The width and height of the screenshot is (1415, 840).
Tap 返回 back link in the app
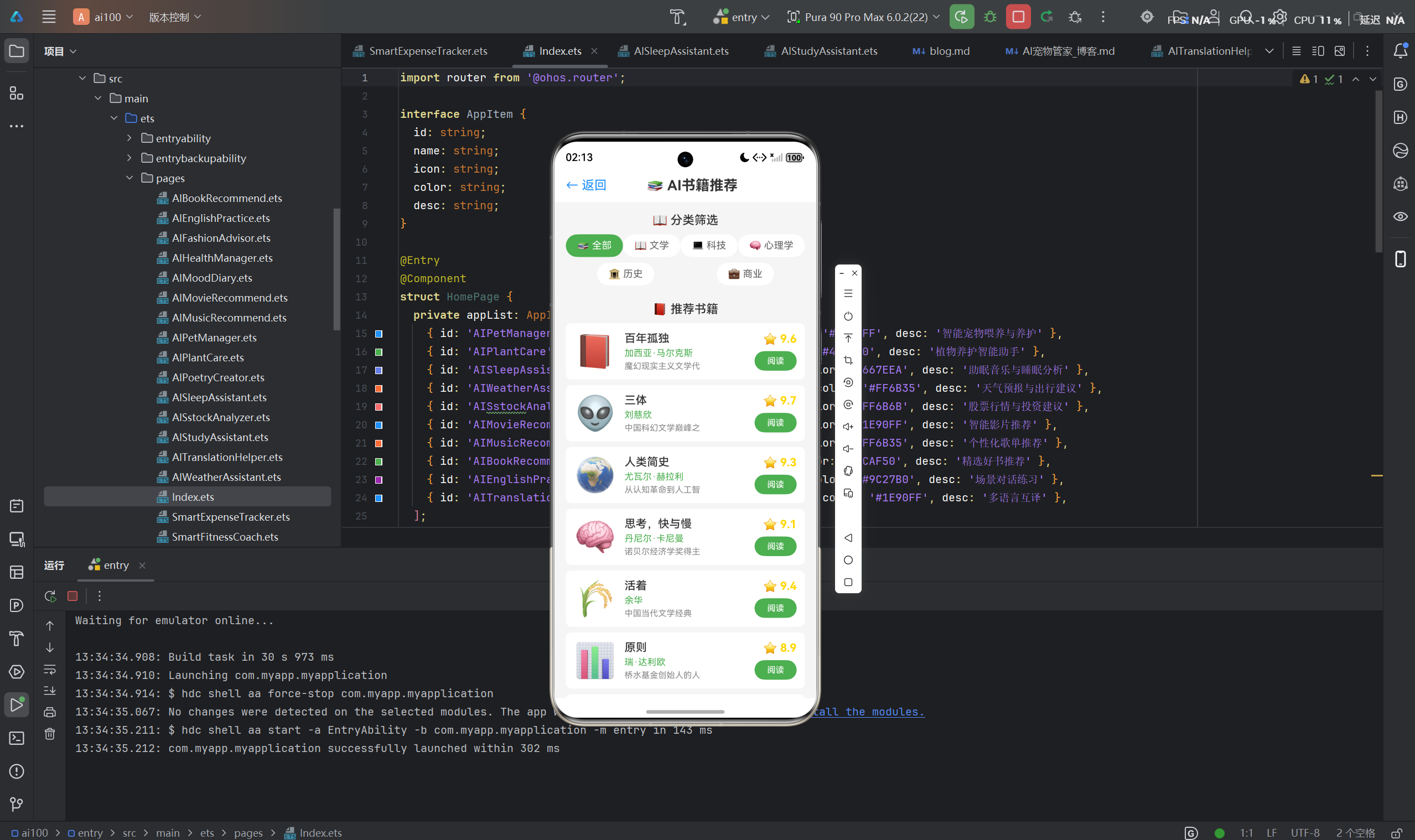587,185
